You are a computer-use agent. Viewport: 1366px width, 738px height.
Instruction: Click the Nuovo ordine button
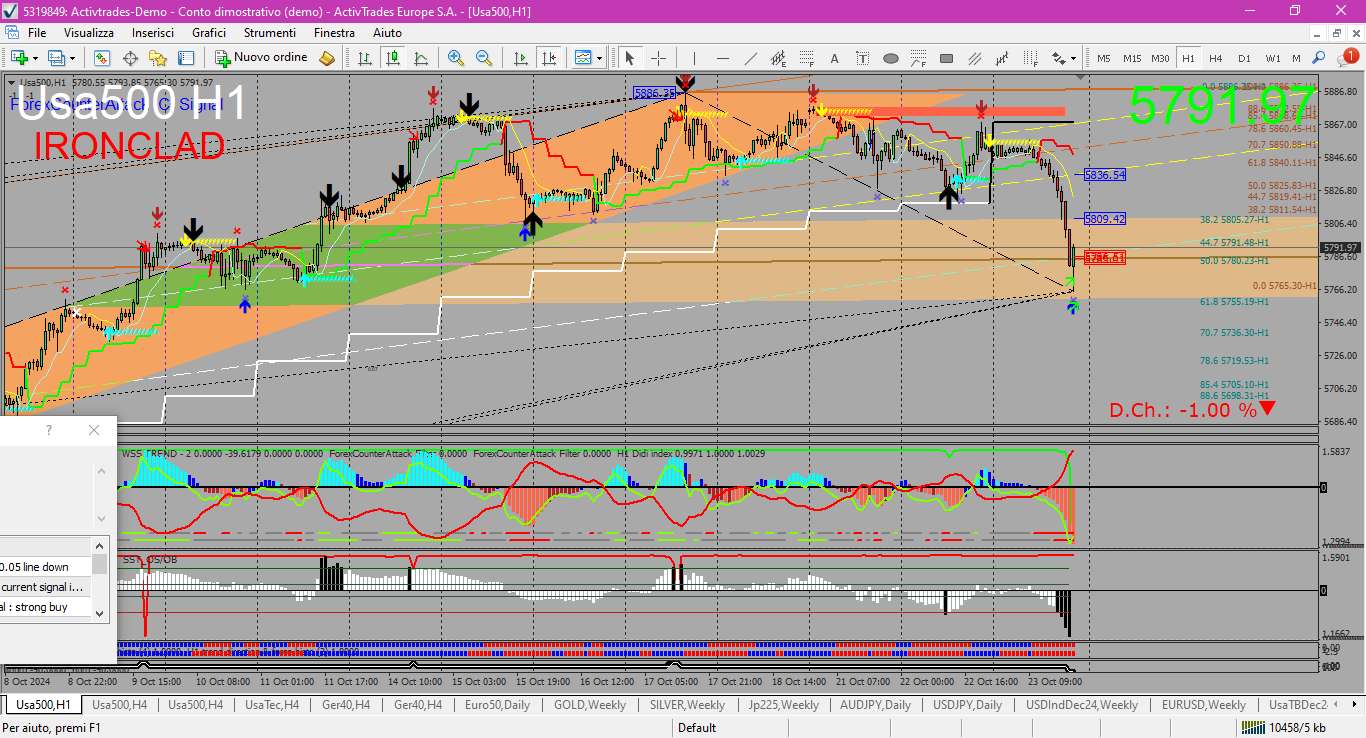point(262,58)
